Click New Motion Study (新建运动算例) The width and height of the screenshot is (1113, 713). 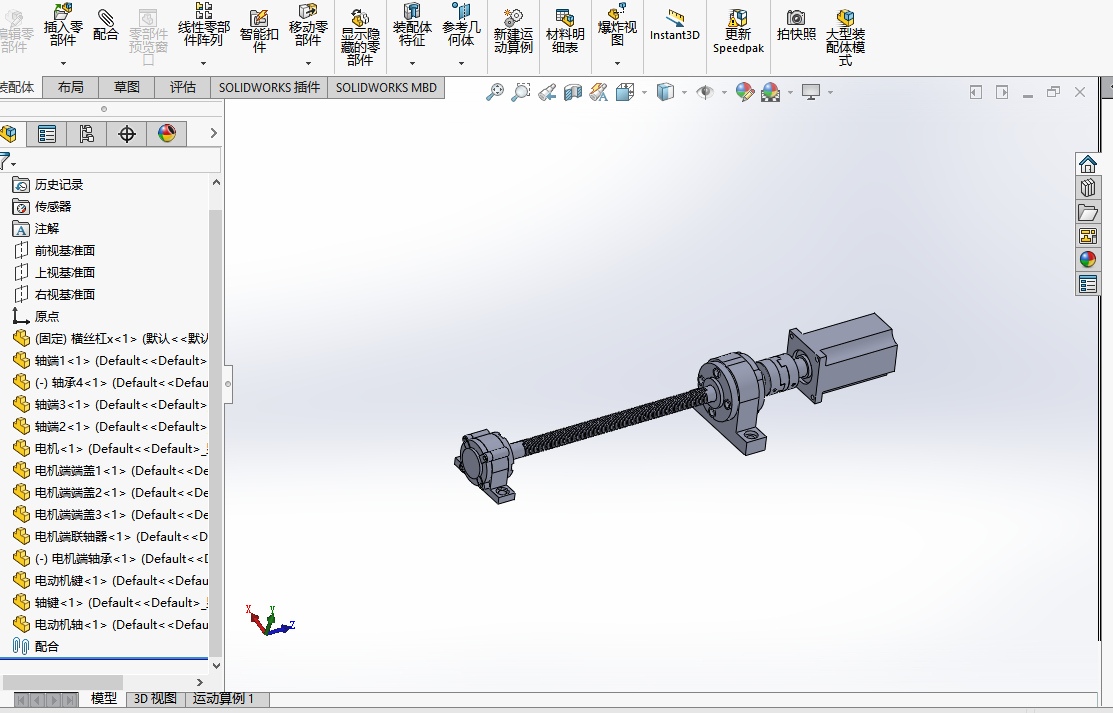[513, 32]
